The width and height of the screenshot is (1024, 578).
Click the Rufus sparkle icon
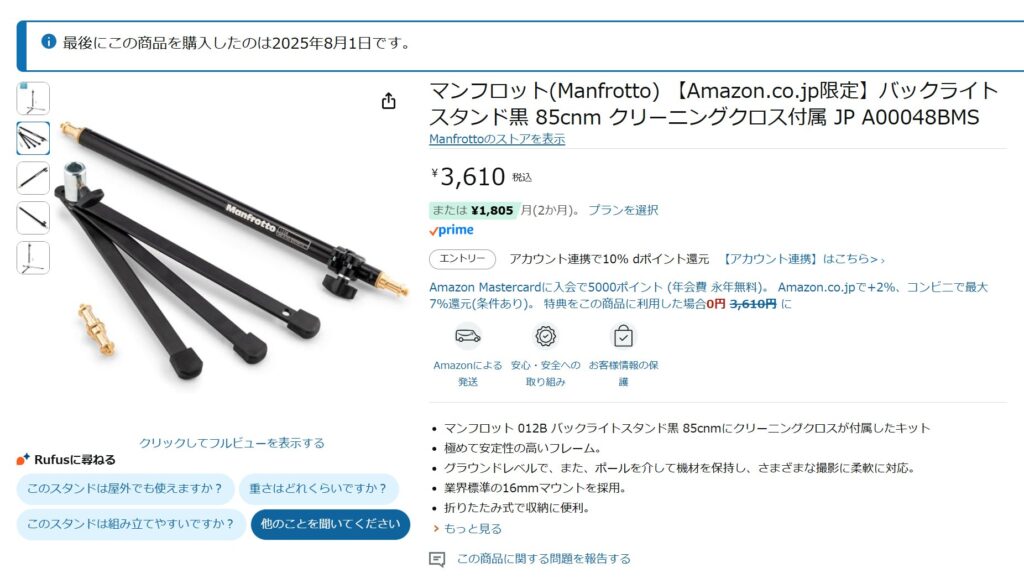(23, 459)
